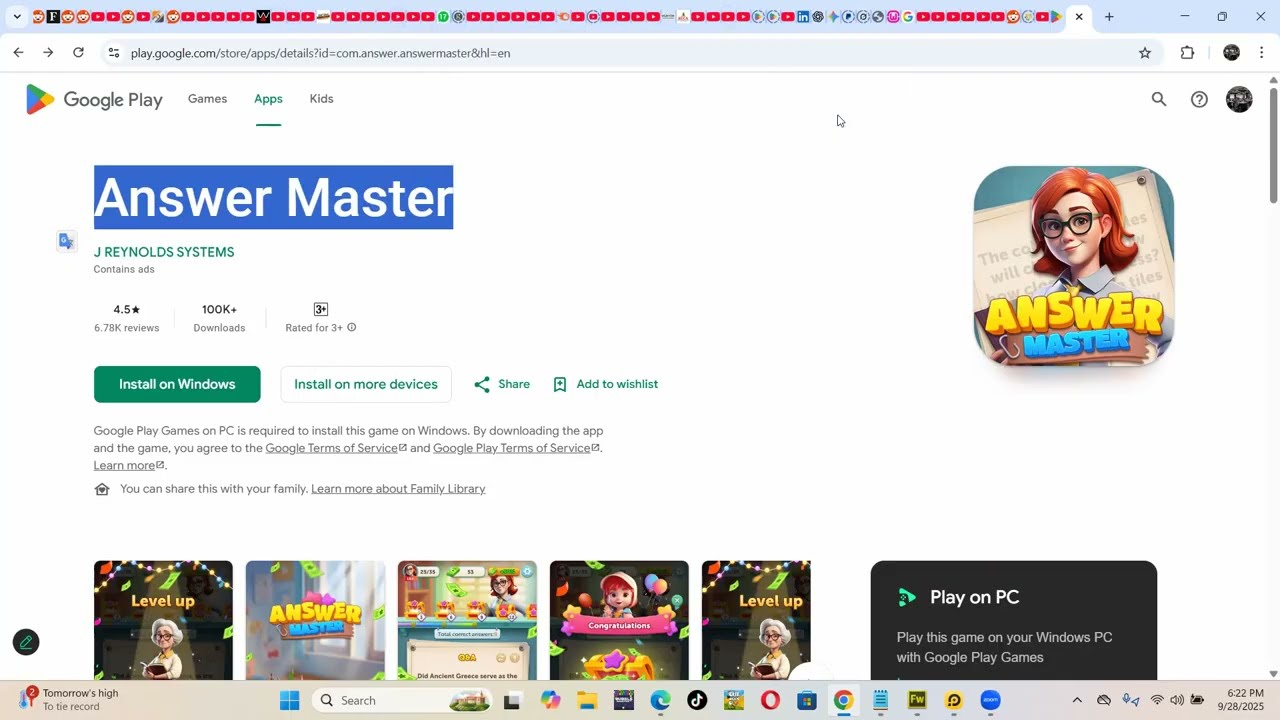Click the Family Library house icon
This screenshot has width=1280, height=720.
point(102,489)
